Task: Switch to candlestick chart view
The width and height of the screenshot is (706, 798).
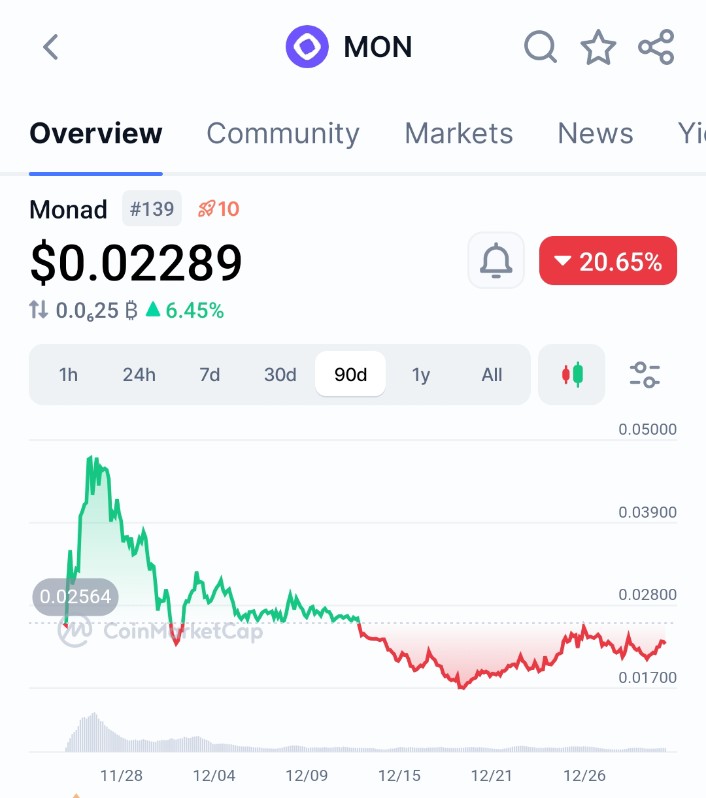Action: tap(571, 375)
